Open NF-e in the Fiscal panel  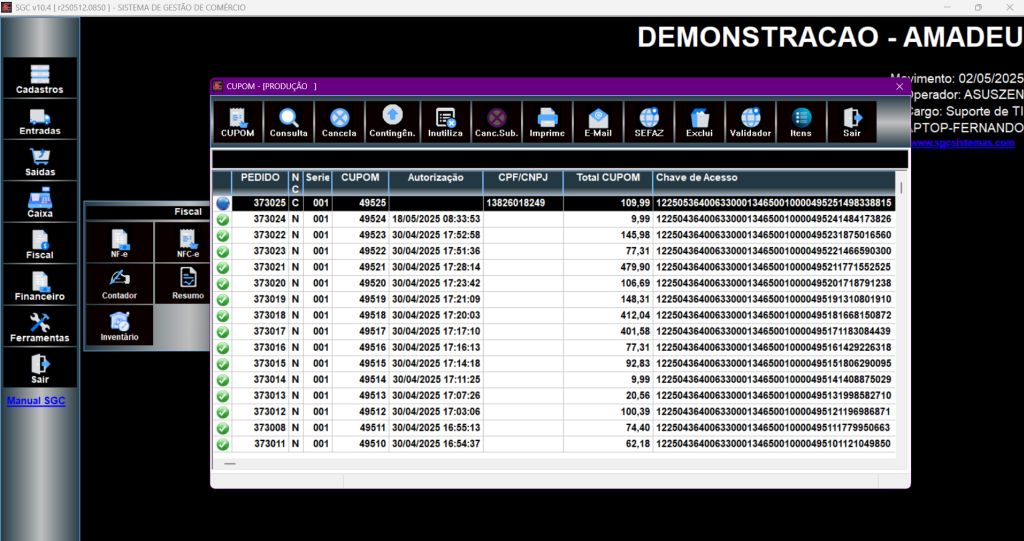coord(120,242)
